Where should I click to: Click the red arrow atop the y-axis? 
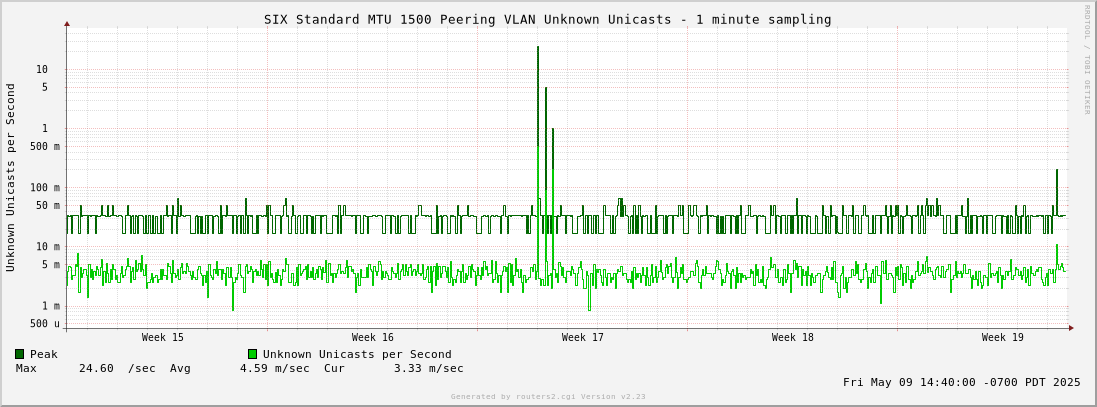[x=67, y=23]
